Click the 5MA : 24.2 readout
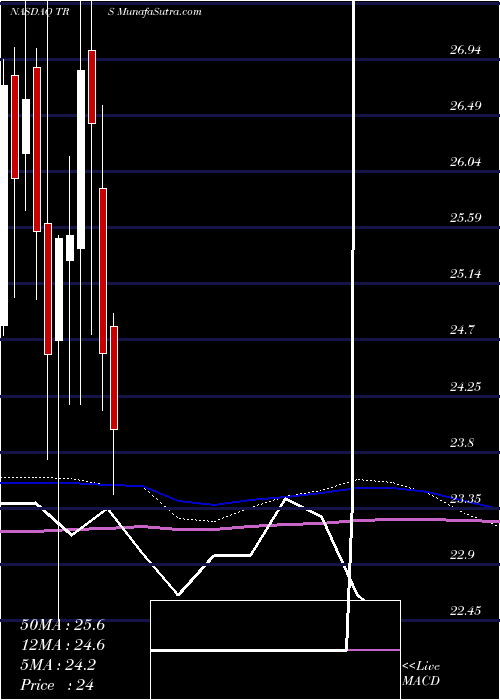500x700 pixels. (x=58, y=665)
